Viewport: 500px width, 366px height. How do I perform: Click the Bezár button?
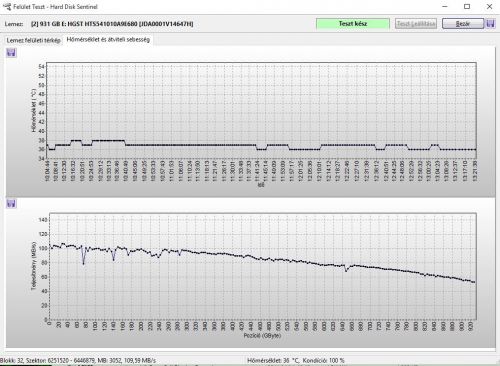463,24
